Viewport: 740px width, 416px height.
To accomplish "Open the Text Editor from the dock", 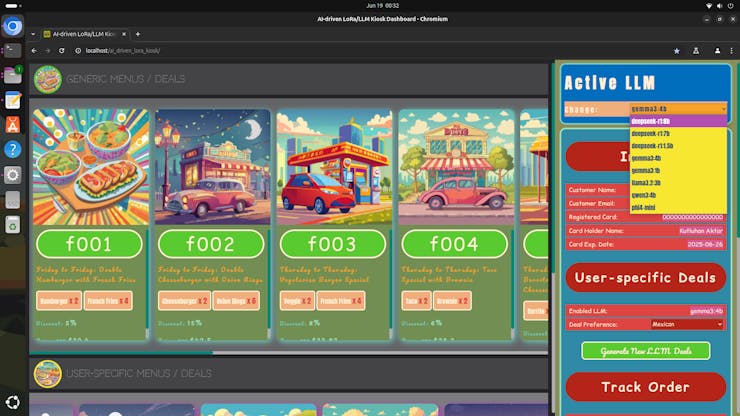I will point(13,100).
